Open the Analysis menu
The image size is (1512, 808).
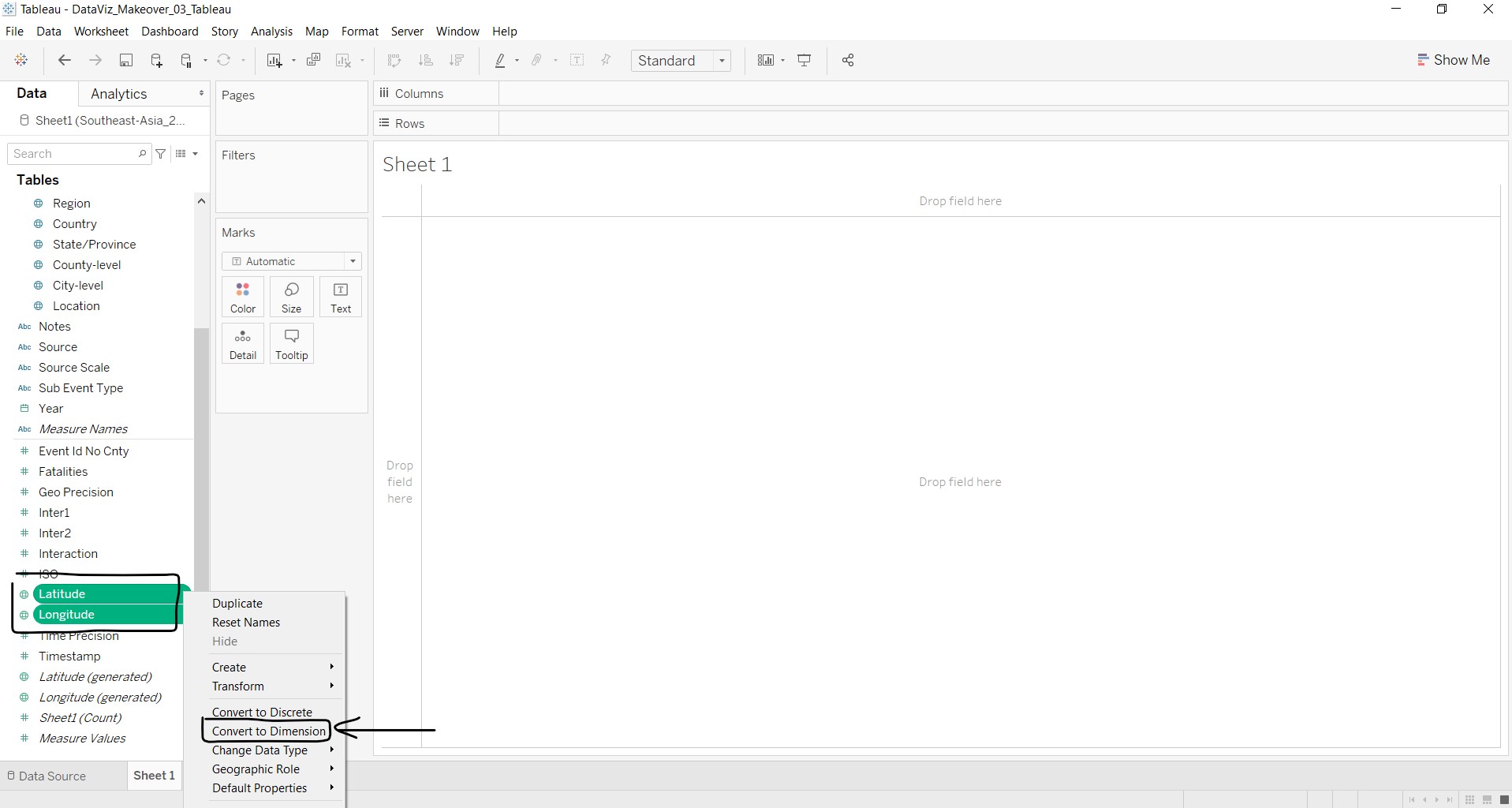pyautogui.click(x=271, y=32)
